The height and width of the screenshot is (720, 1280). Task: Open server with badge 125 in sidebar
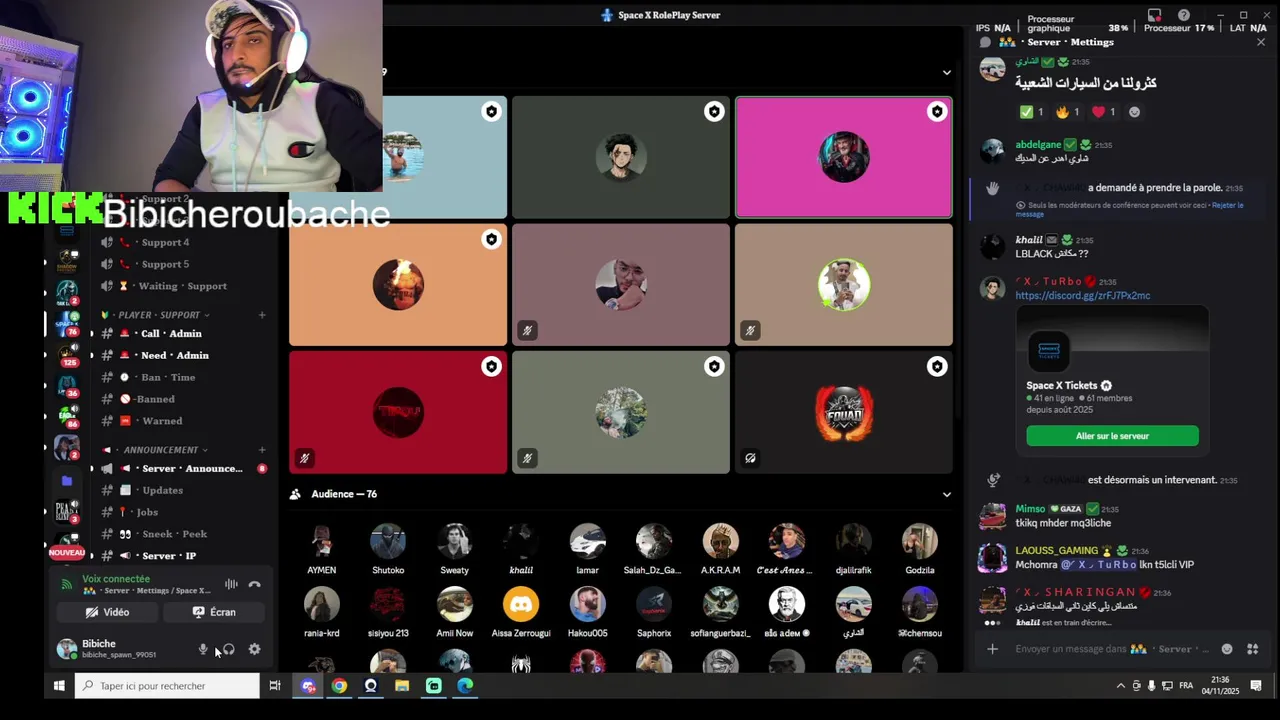(x=67, y=354)
